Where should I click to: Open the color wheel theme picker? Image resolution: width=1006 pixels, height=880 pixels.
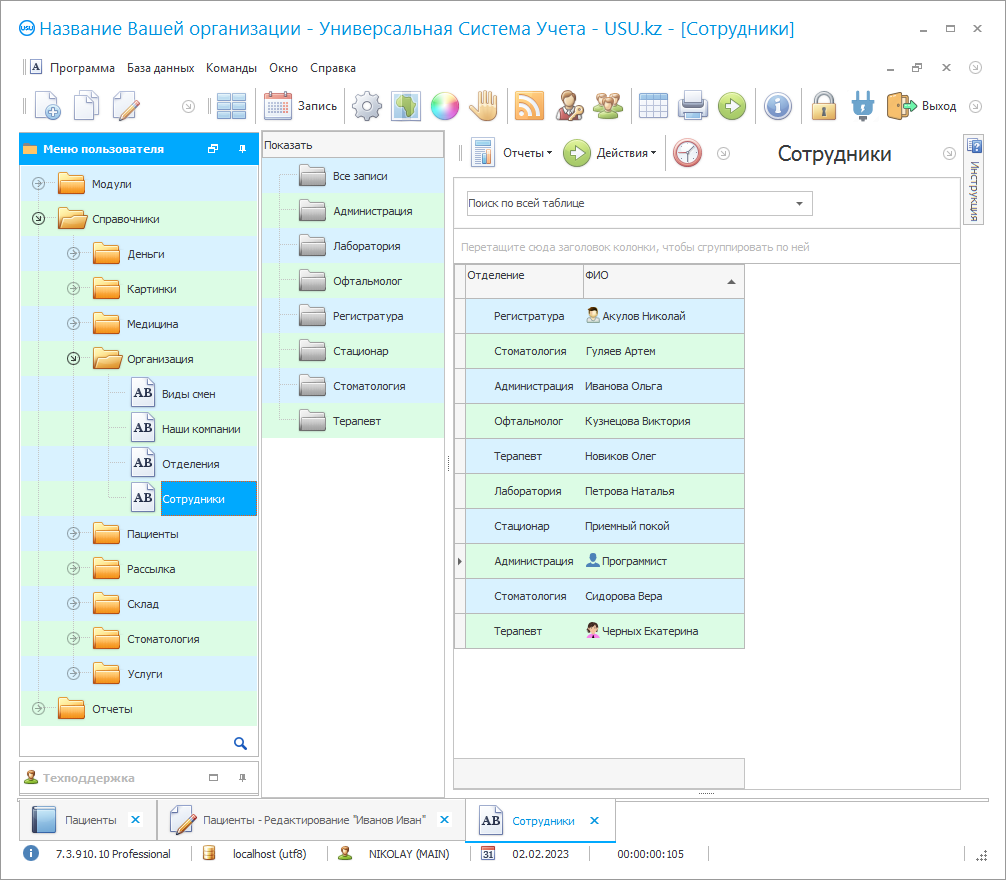click(444, 106)
